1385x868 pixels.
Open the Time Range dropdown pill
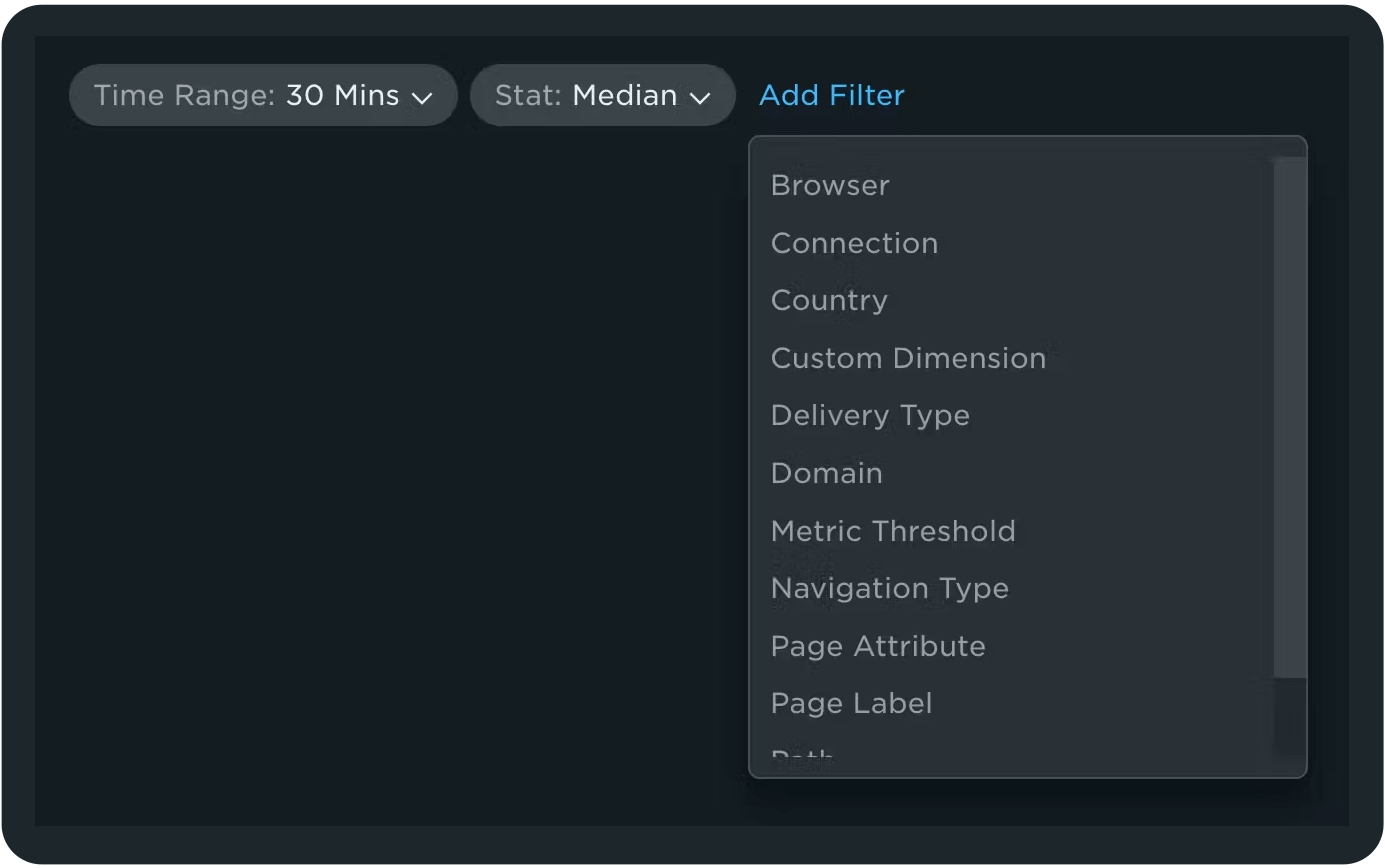(x=262, y=96)
